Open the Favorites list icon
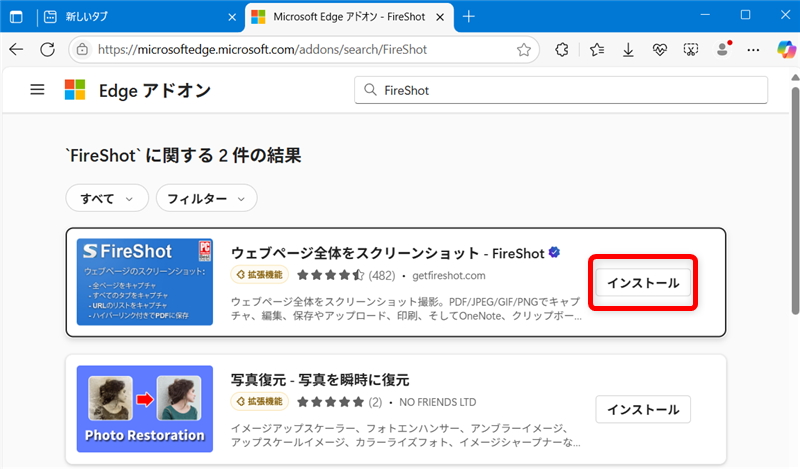The width and height of the screenshot is (800, 469). (597, 49)
